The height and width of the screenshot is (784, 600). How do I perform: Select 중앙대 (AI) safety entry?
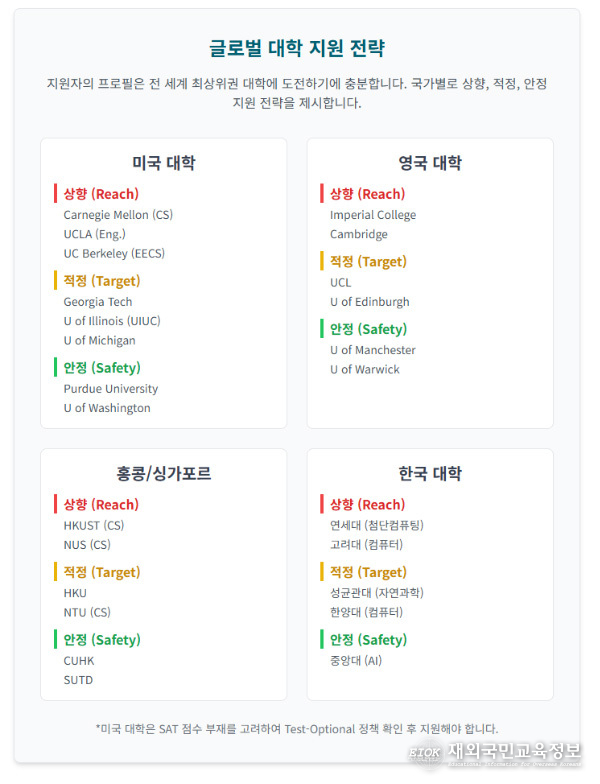[356, 661]
